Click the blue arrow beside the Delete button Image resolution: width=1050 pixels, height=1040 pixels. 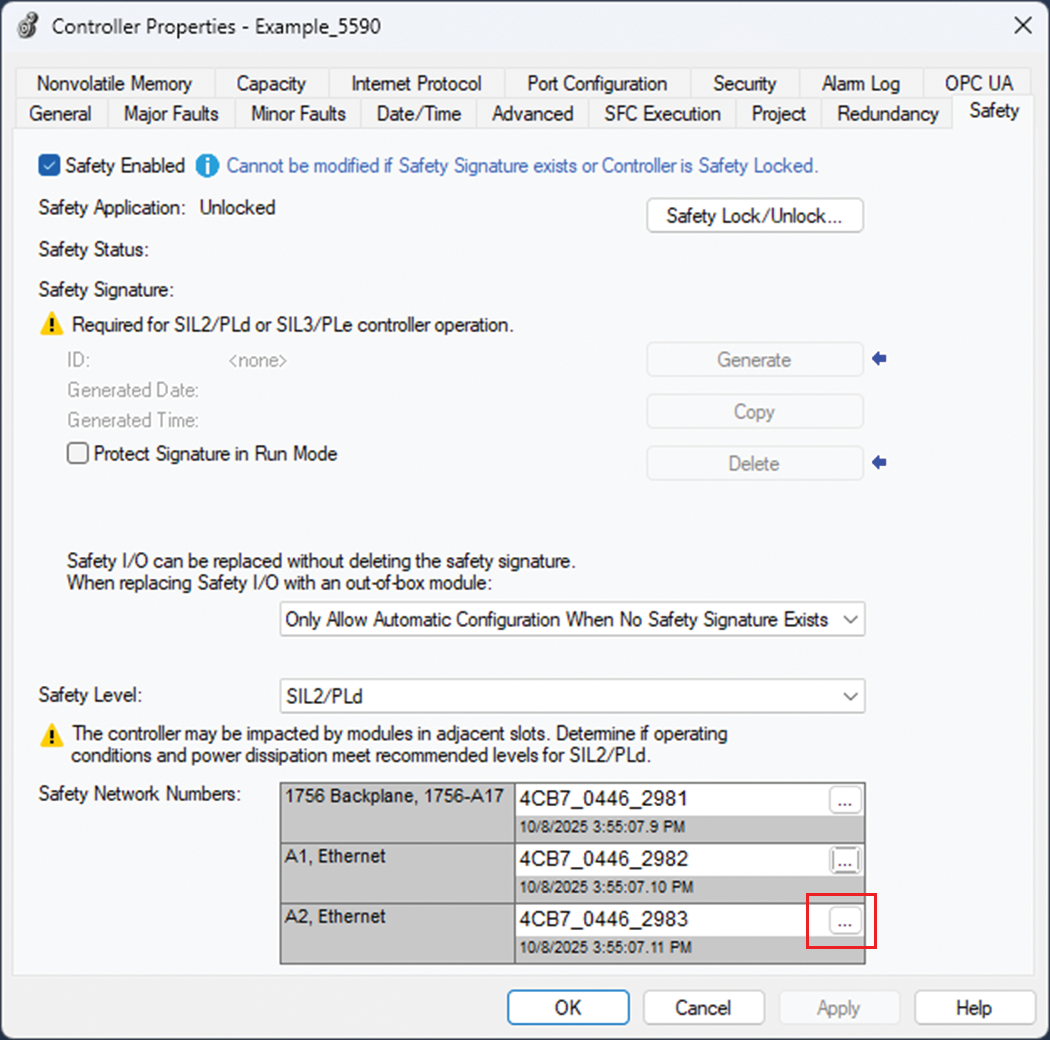(879, 463)
